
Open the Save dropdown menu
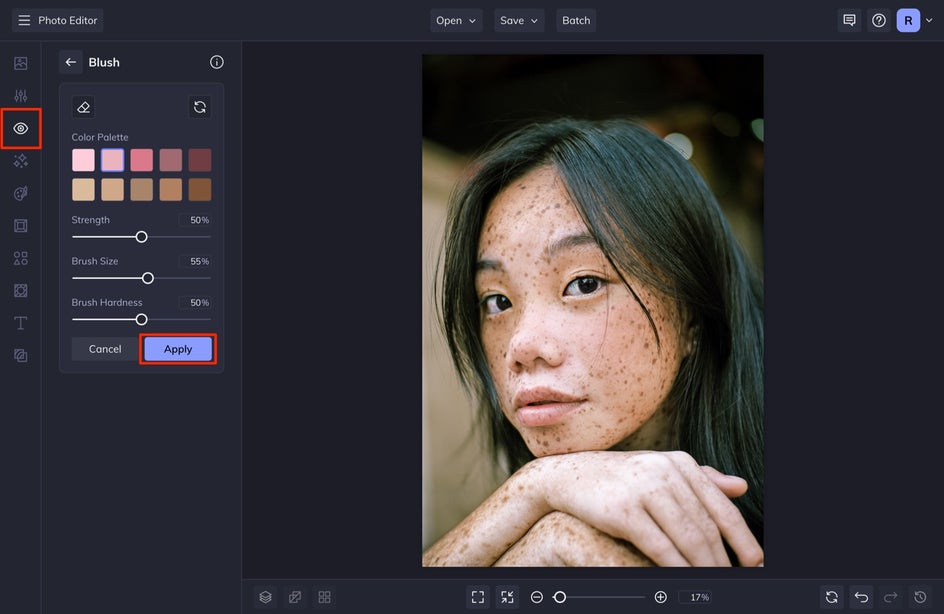coord(519,20)
